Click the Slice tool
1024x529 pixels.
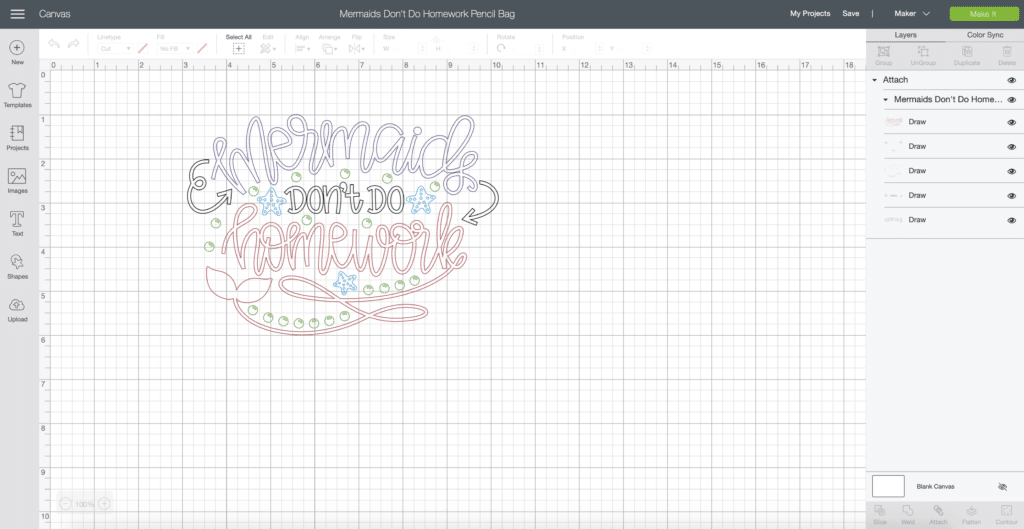click(879, 515)
